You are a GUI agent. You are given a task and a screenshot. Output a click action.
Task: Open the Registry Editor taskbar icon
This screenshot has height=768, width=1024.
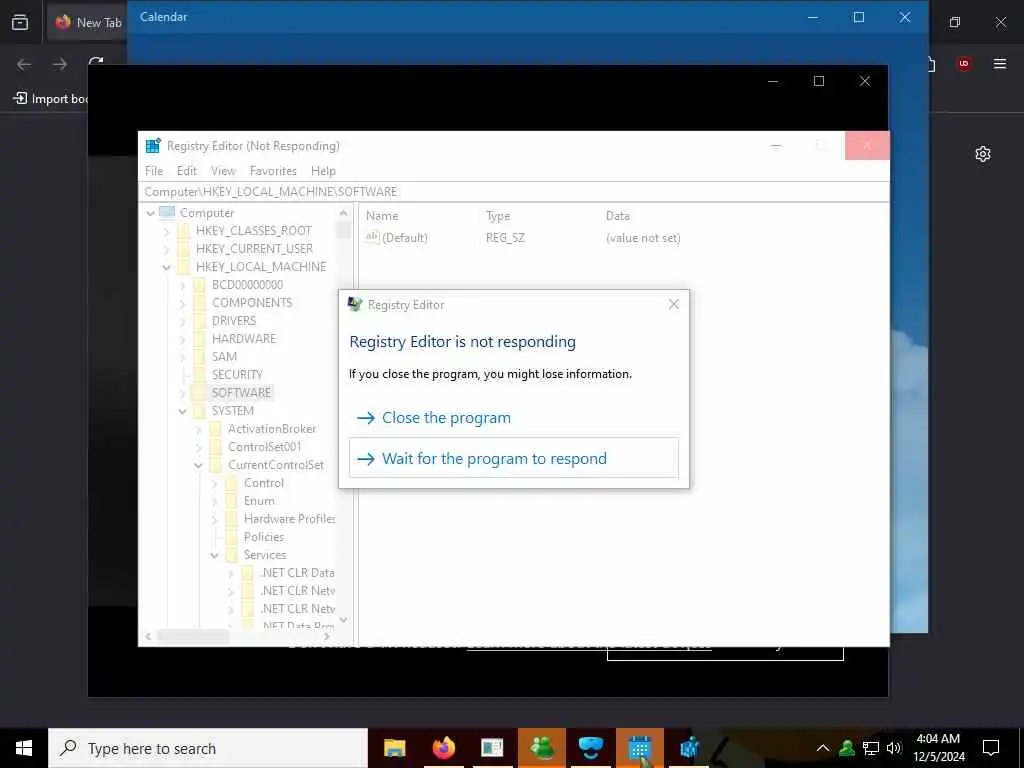(689, 748)
